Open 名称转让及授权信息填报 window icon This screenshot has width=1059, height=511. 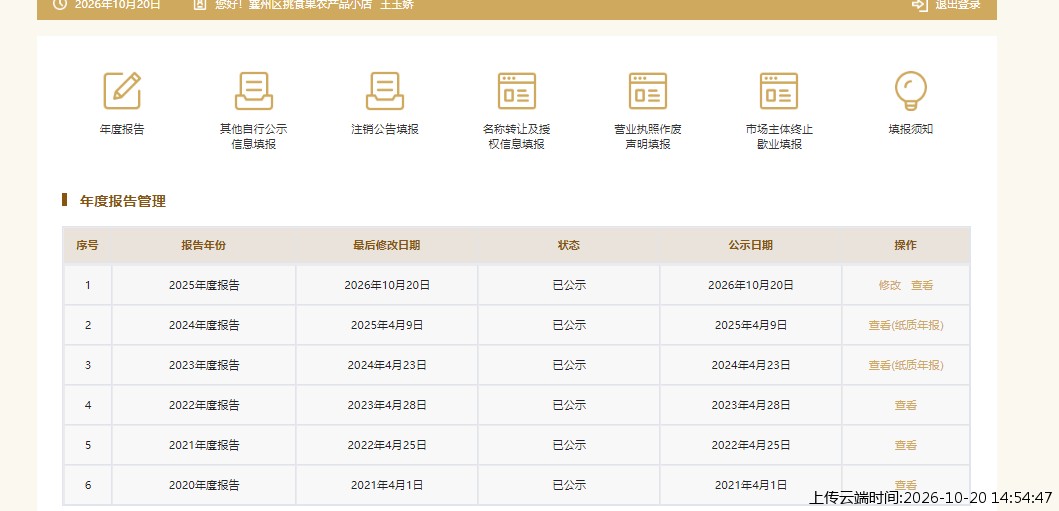(517, 90)
